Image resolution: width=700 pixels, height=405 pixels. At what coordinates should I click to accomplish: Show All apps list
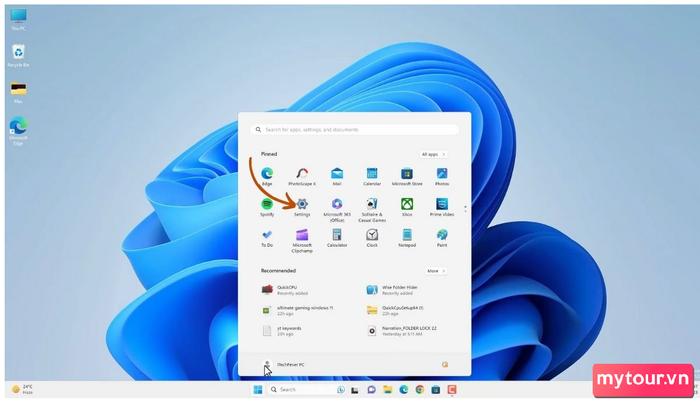(433, 154)
